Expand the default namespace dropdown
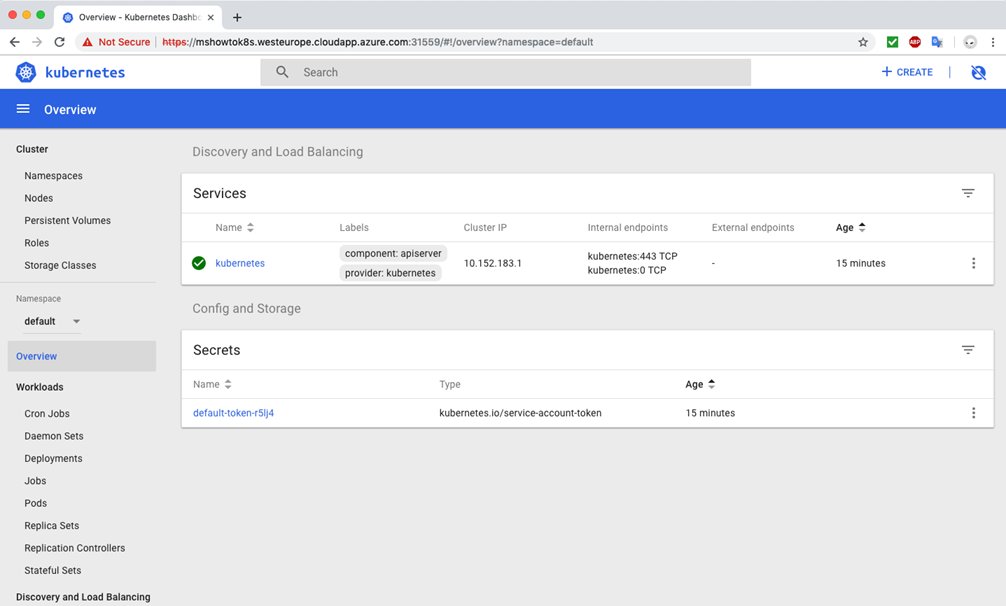Screen dimensions: 1006x606 [x=52, y=321]
